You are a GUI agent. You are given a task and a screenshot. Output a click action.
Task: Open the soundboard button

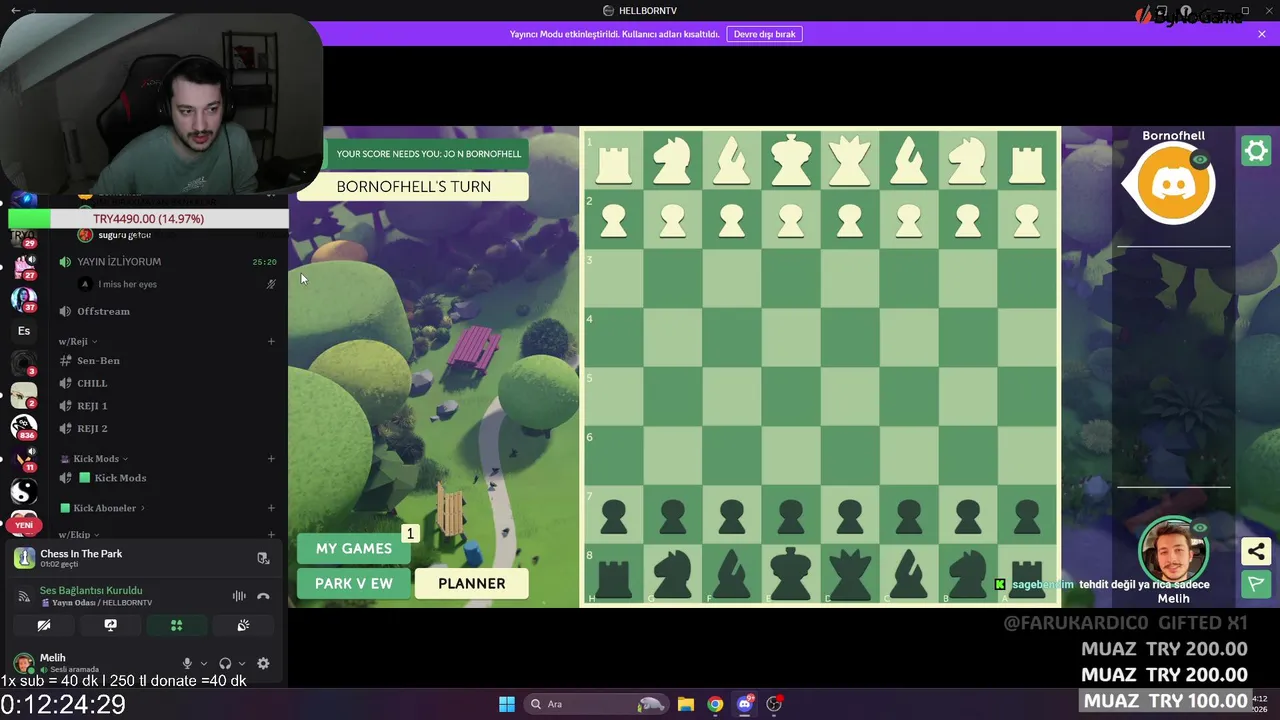coord(243,625)
